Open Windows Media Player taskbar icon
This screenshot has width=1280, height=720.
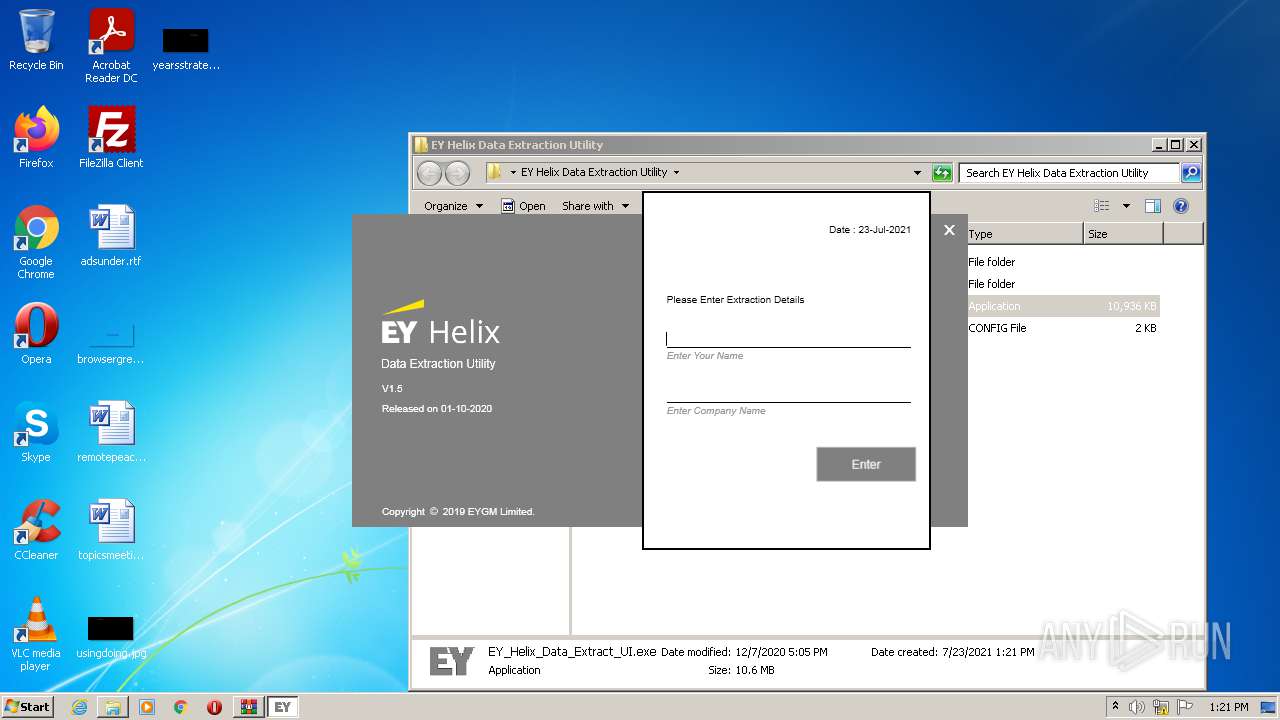click(147, 707)
